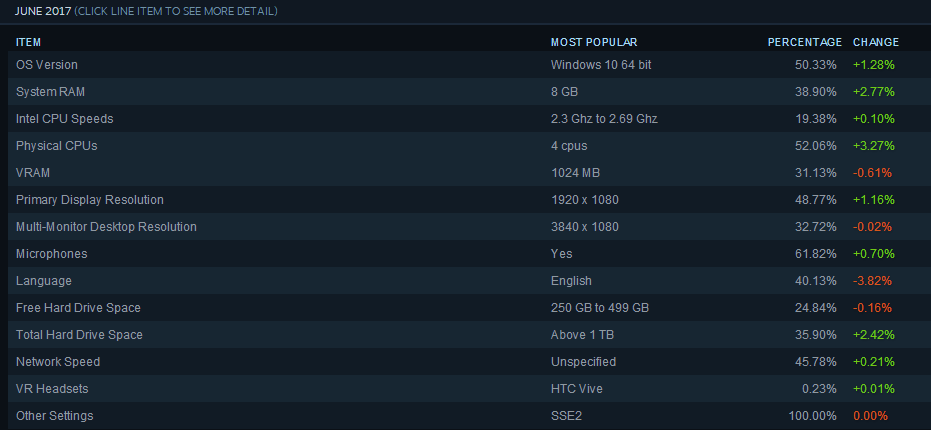
Task: Click the HTC Vive value
Action: [x=578, y=389]
